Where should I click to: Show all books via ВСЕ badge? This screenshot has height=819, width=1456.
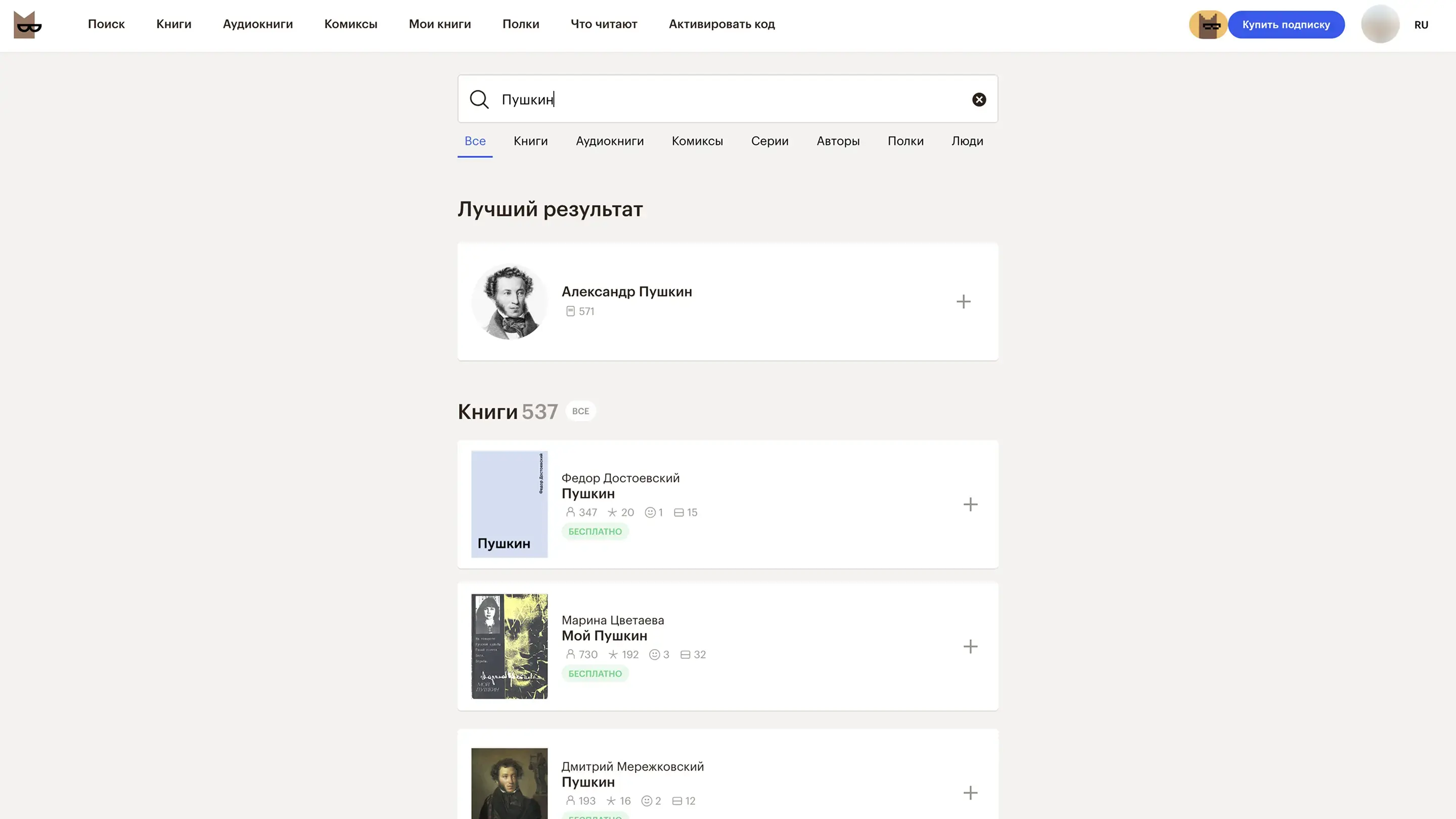(580, 411)
